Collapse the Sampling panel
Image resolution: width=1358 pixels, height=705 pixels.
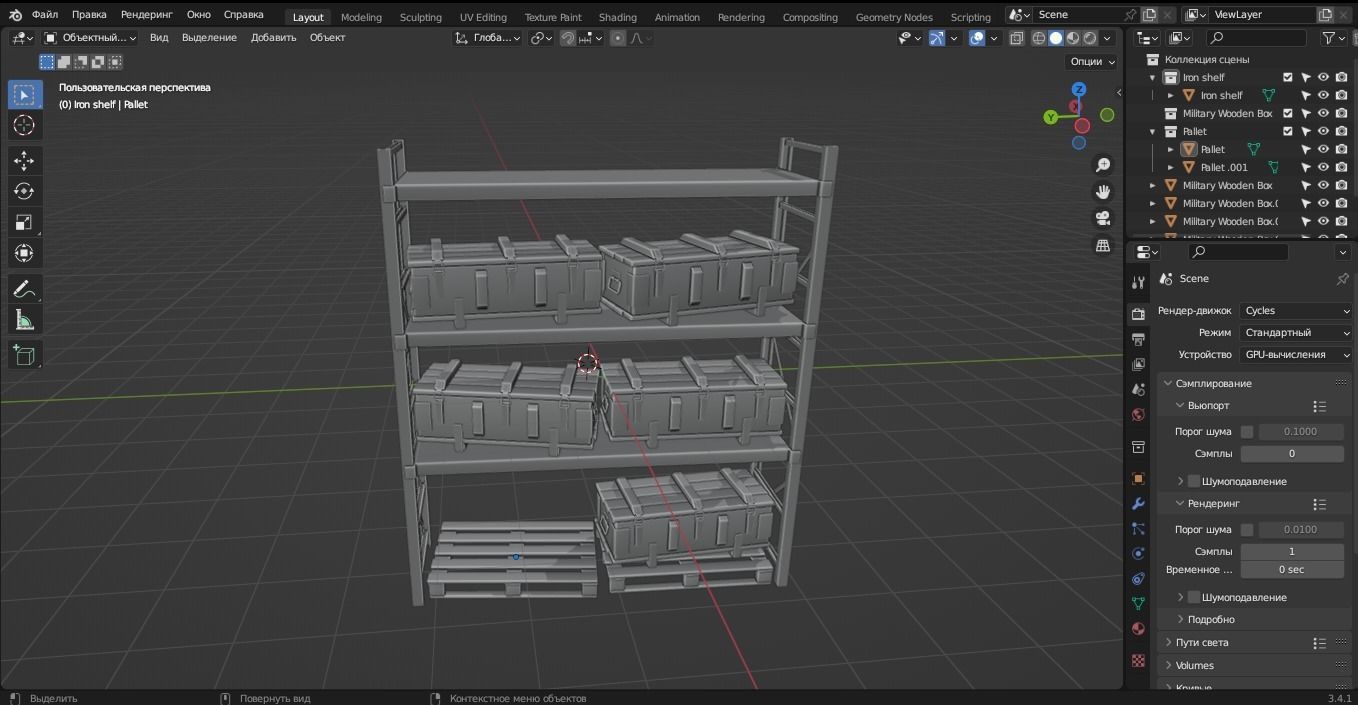click(1214, 384)
